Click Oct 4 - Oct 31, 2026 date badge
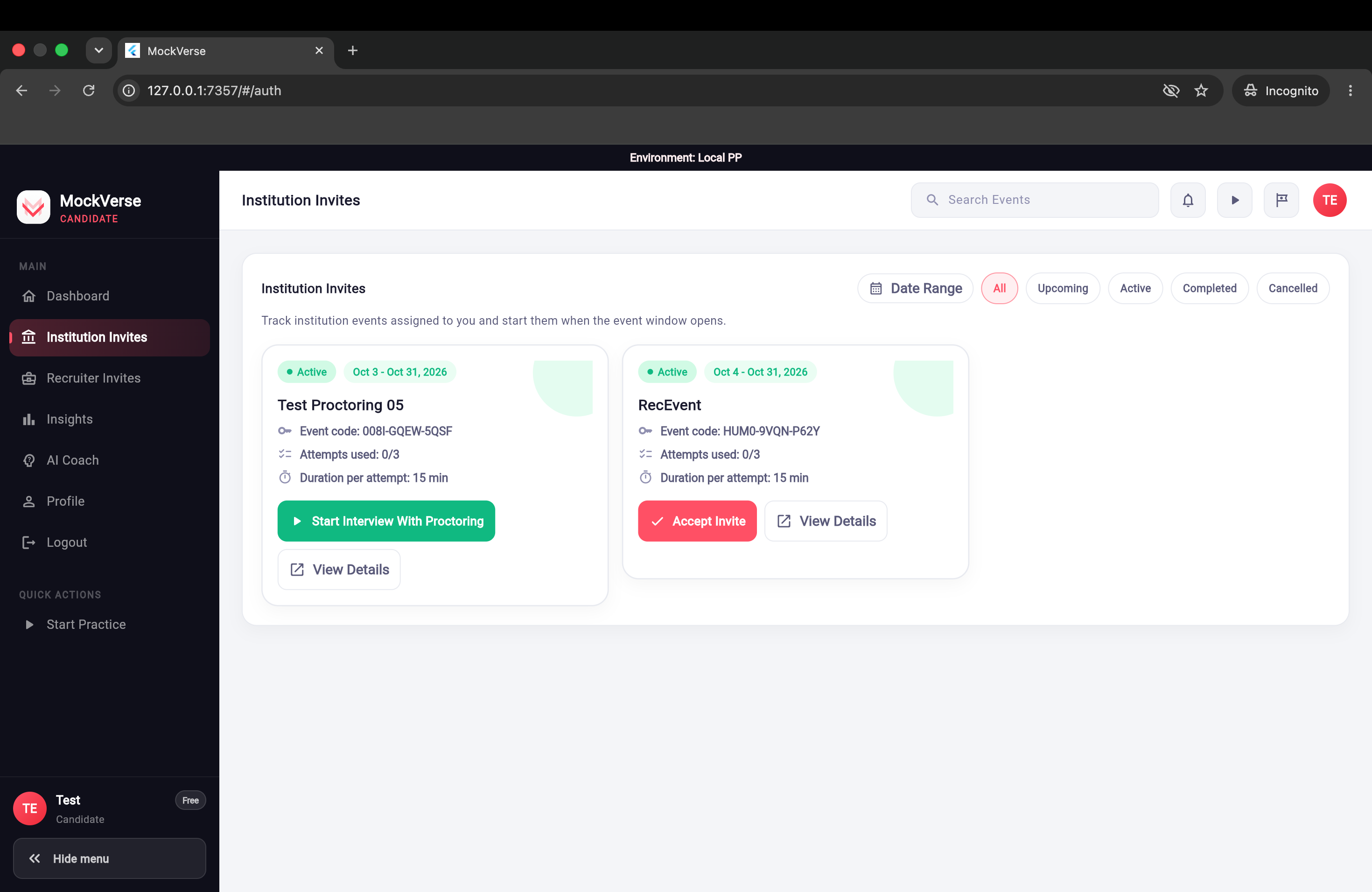The width and height of the screenshot is (1372, 892). (760, 372)
